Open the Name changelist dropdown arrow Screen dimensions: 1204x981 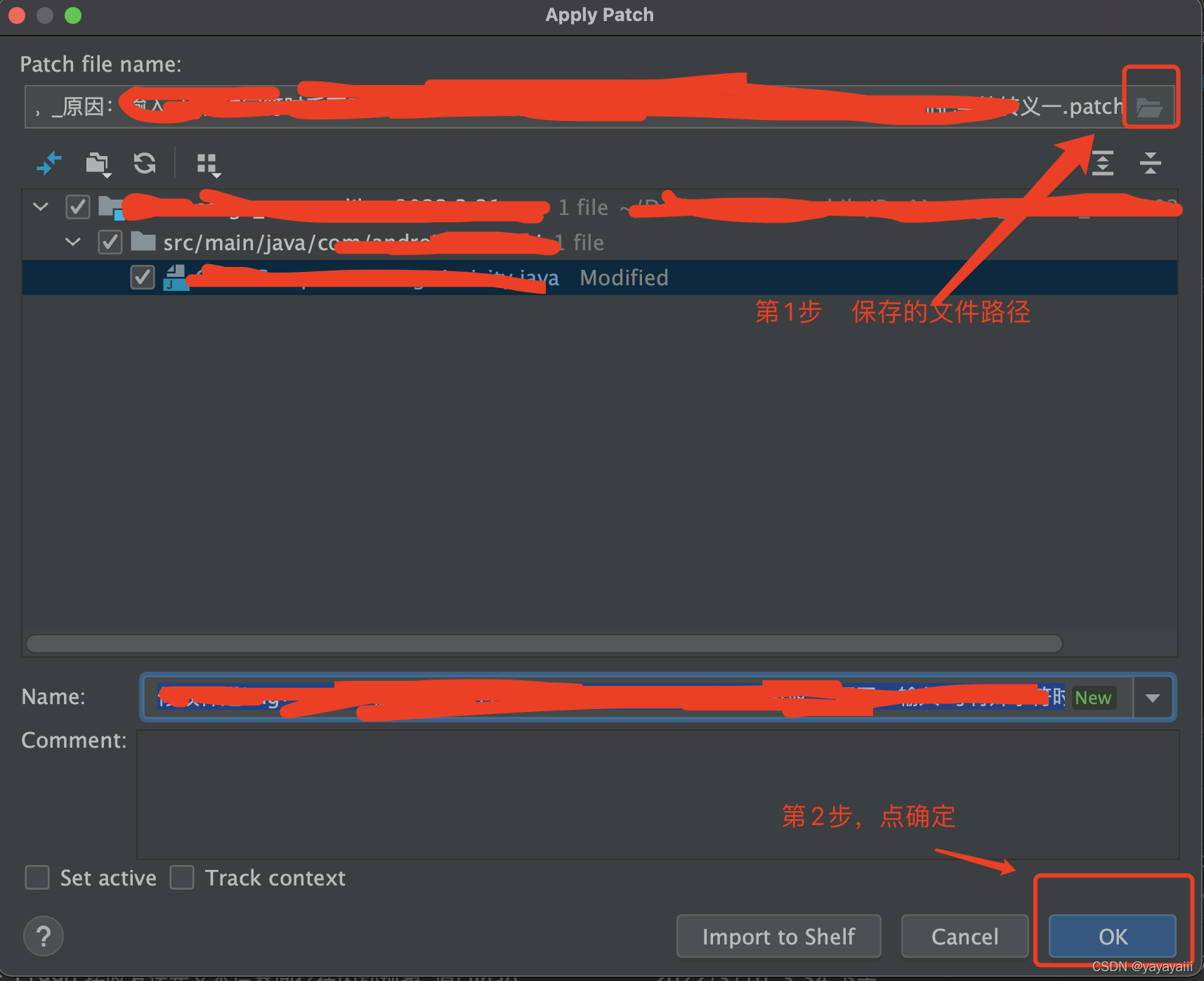pyautogui.click(x=1153, y=698)
